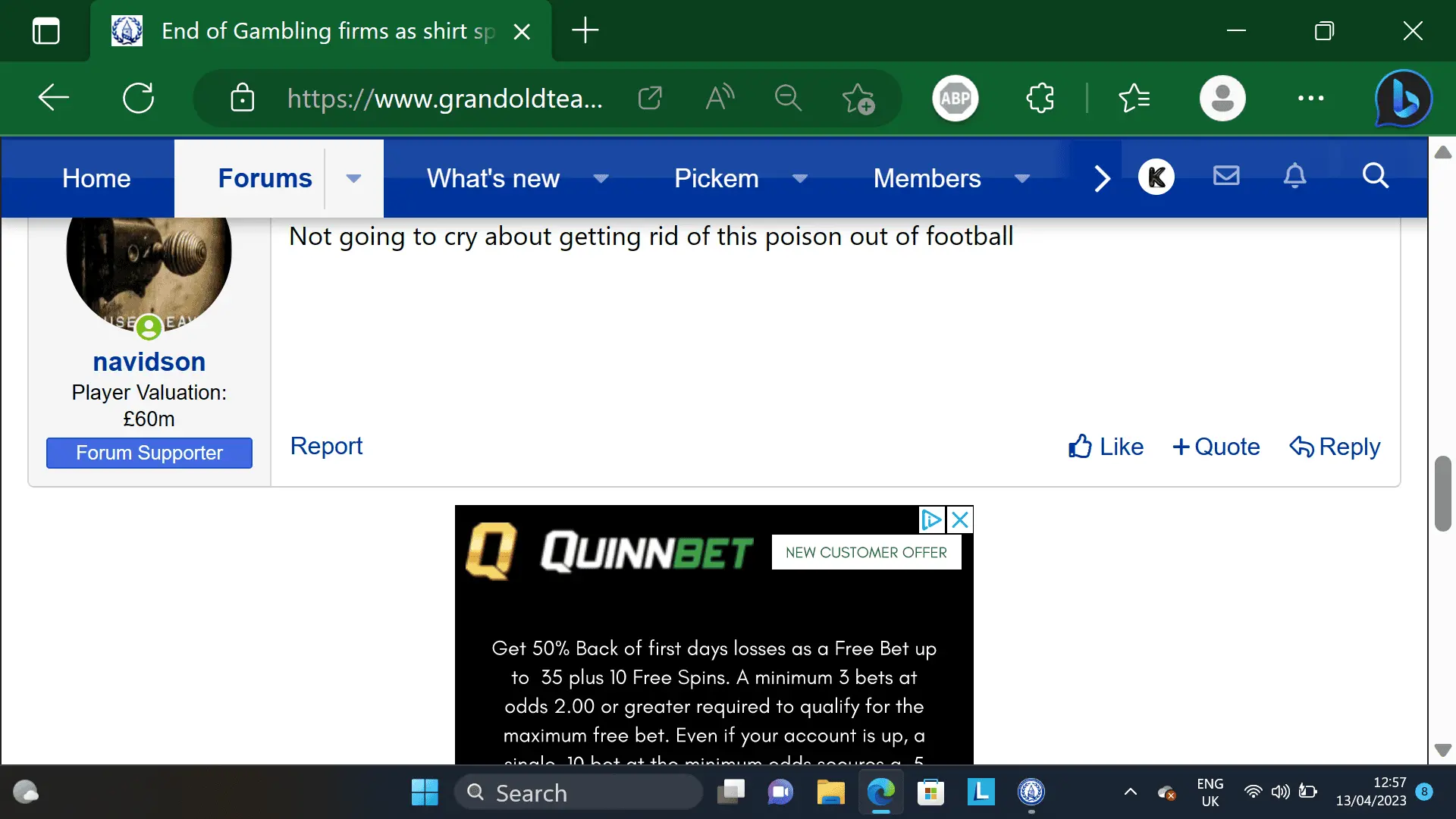Viewport: 1456px width, 819px height.
Task: Add page to favorites star icon
Action: coord(858,99)
